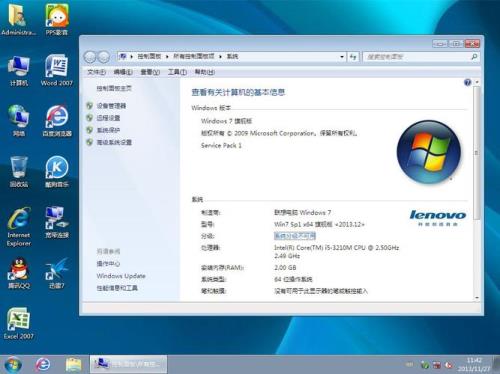Open the 工具(T) menu
Screen dimensions: 500x374
(177, 72)
